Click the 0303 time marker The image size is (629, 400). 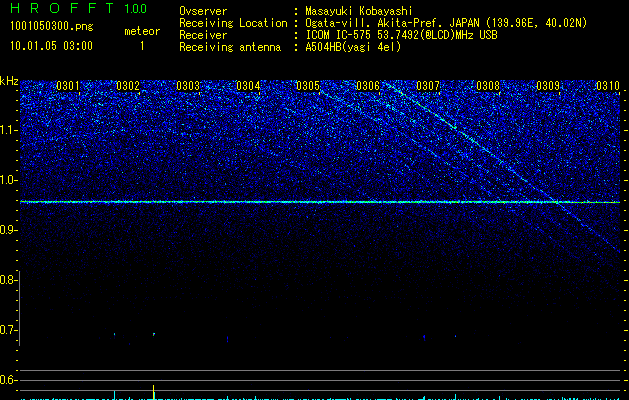(x=188, y=86)
